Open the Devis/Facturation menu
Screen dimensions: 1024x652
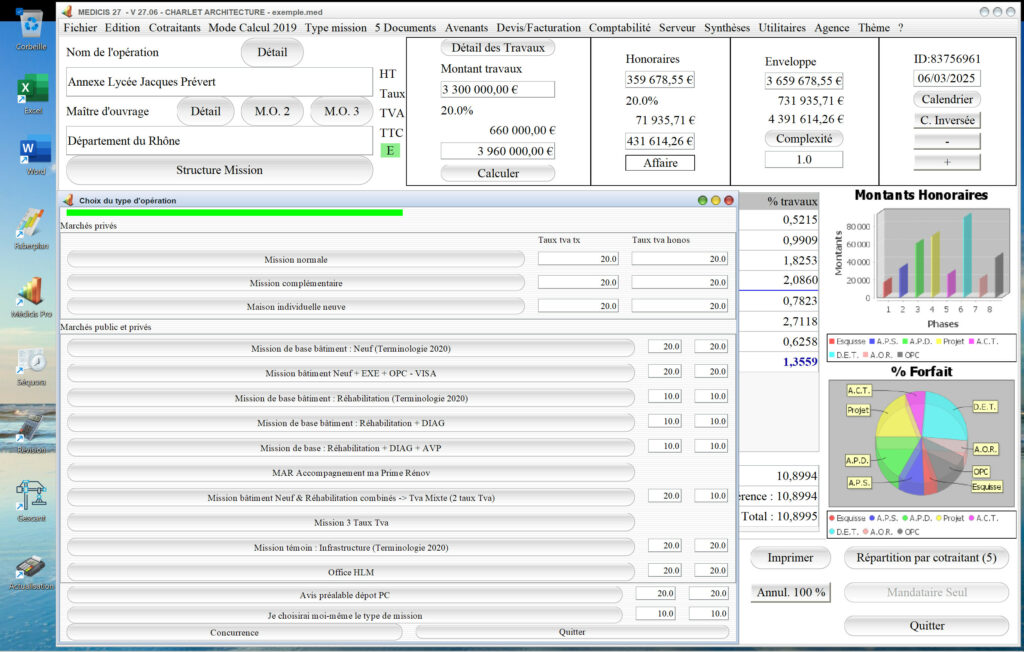pyautogui.click(x=538, y=27)
